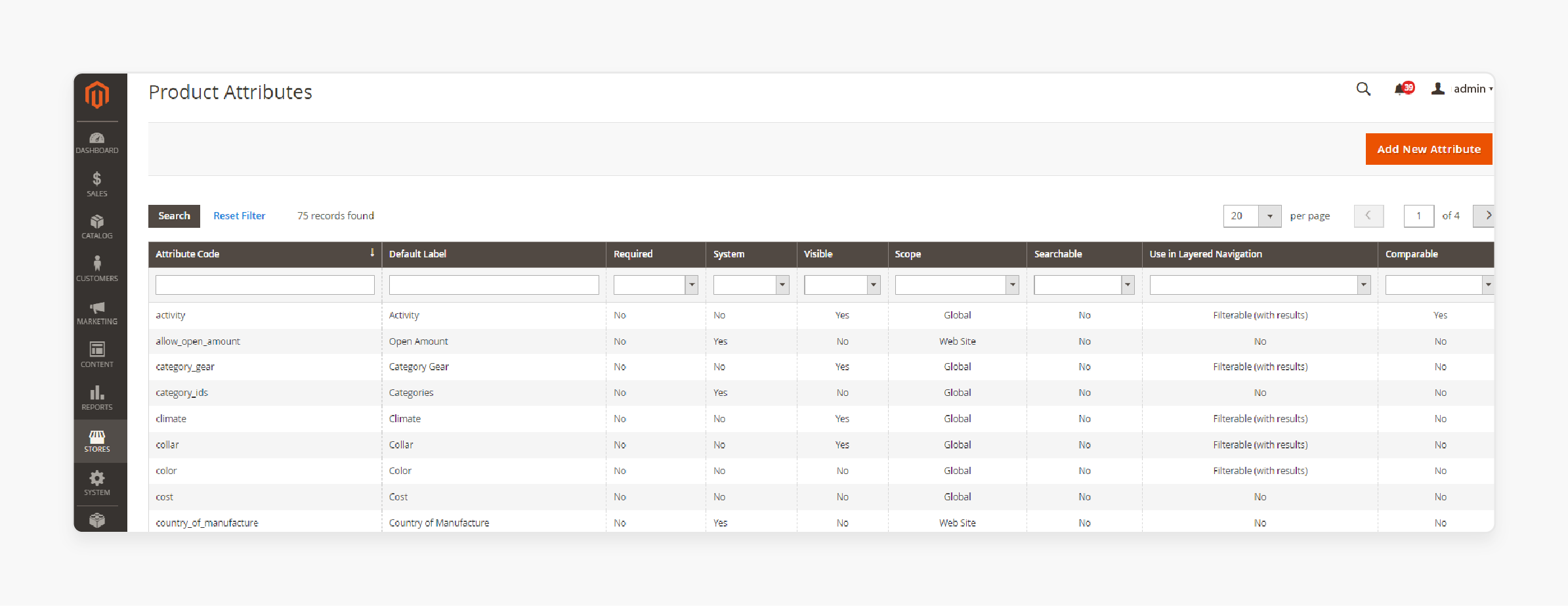This screenshot has height=606, width=1568.
Task: Sort by System column header
Action: tap(729, 254)
